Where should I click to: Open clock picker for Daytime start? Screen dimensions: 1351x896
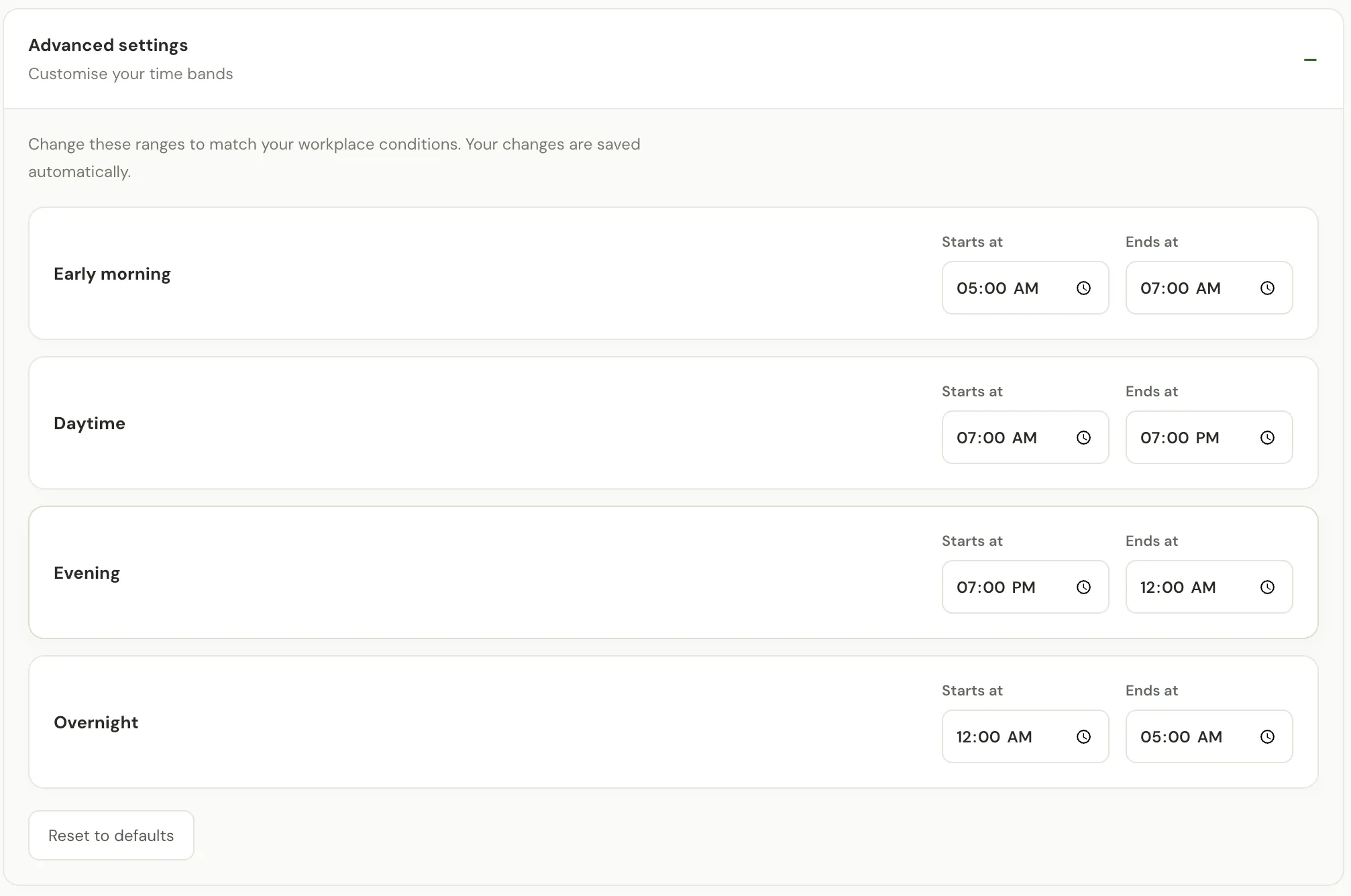click(x=1083, y=438)
